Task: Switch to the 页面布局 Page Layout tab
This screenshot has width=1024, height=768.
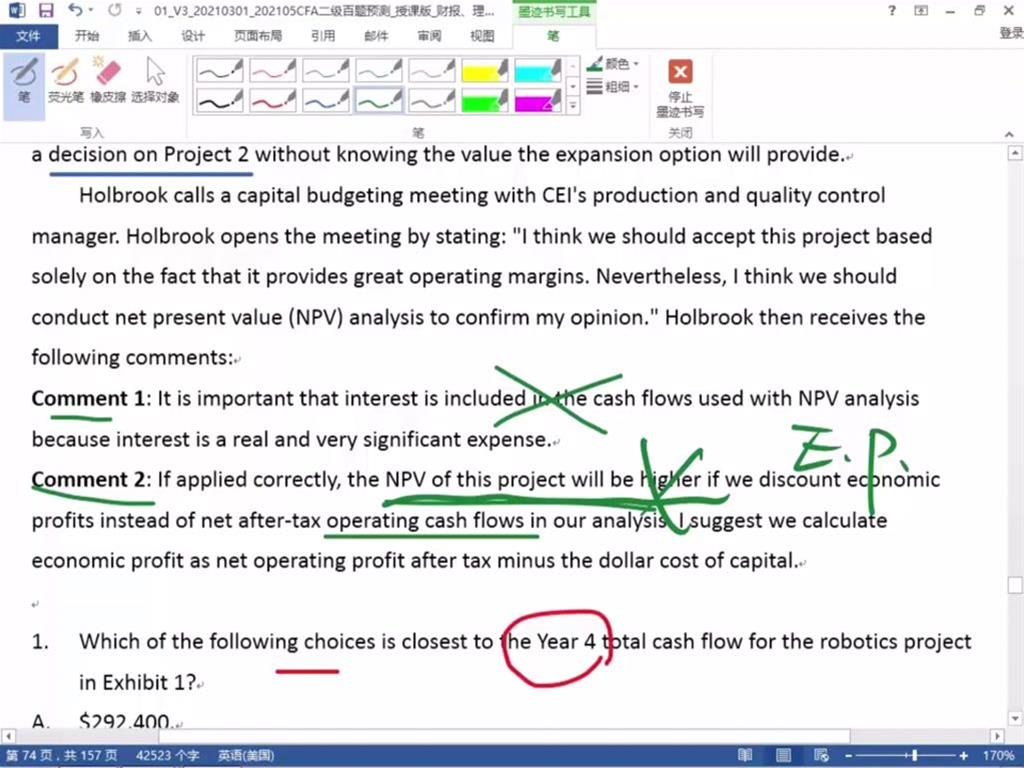Action: (258, 36)
